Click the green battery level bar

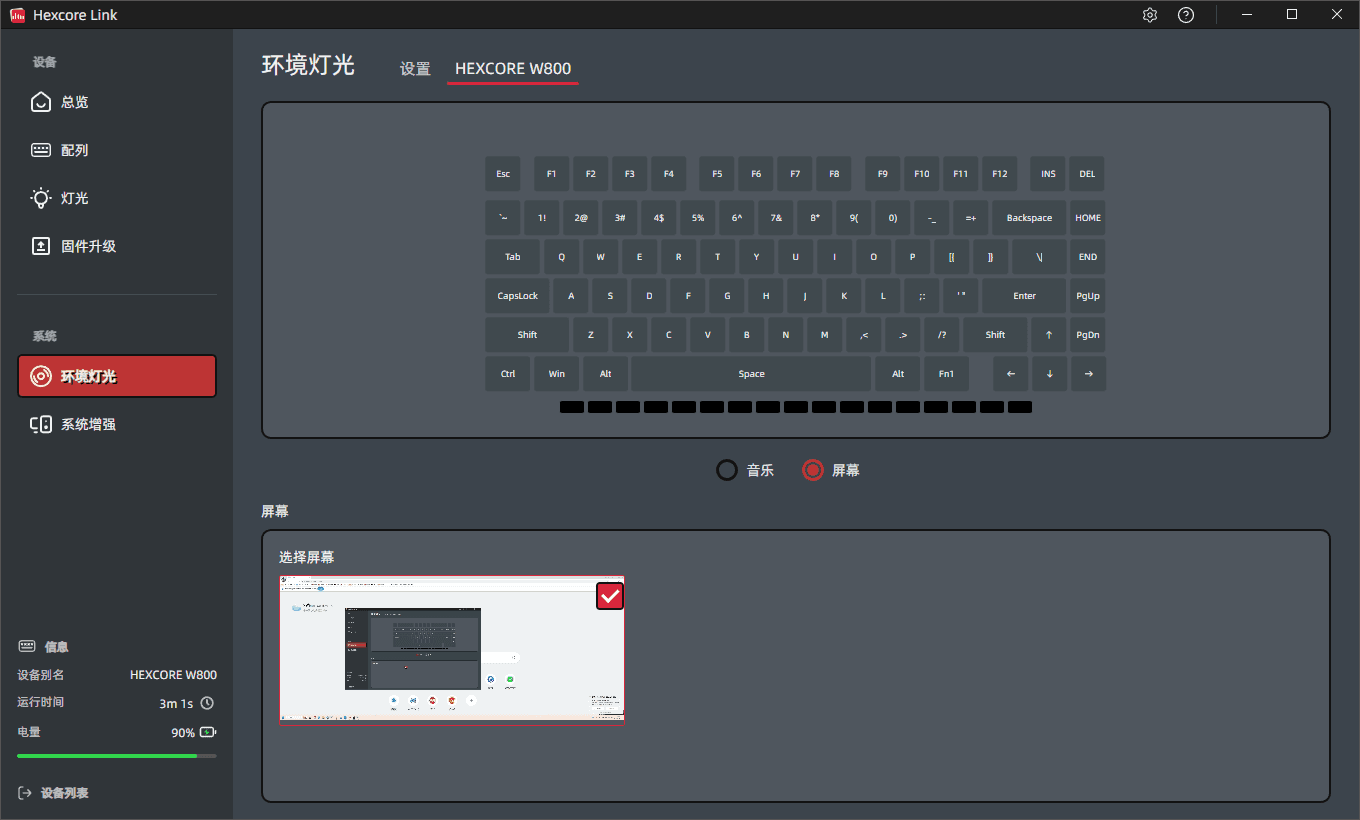107,756
